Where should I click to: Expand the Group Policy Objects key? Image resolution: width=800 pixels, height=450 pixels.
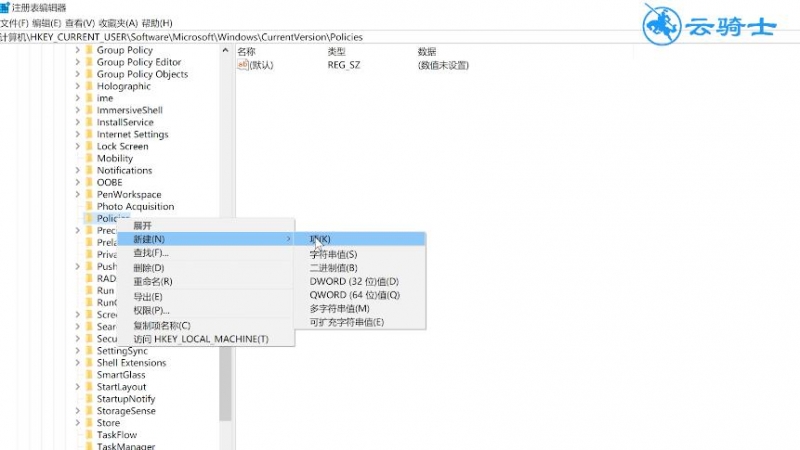pos(78,74)
